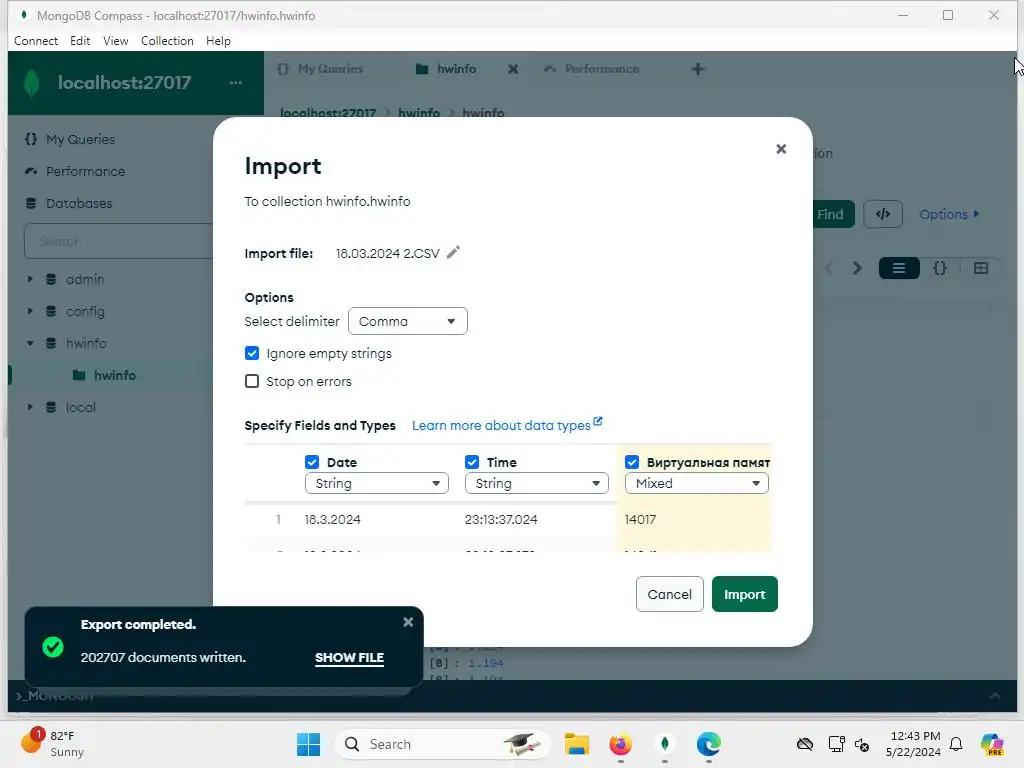Click the sidebar database search field
Image resolution: width=1024 pixels, height=768 pixels.
pyautogui.click(x=119, y=242)
